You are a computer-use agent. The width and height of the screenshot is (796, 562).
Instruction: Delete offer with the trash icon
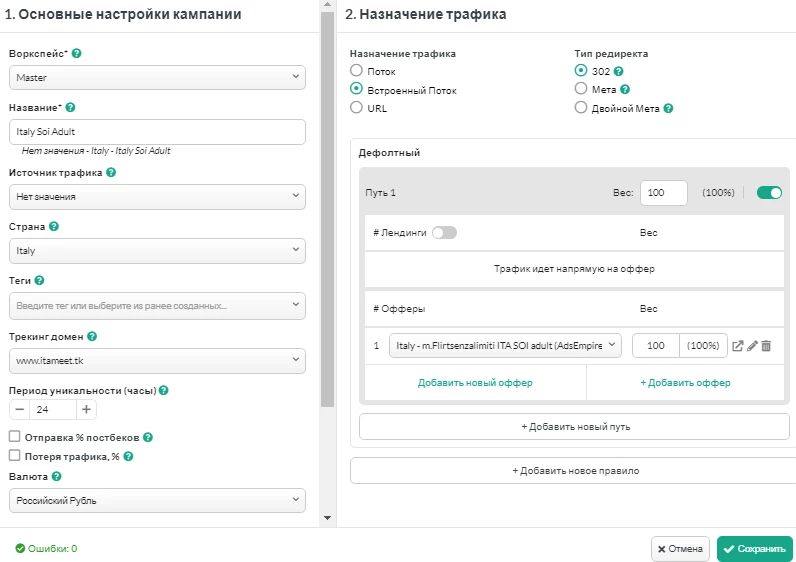click(x=767, y=346)
